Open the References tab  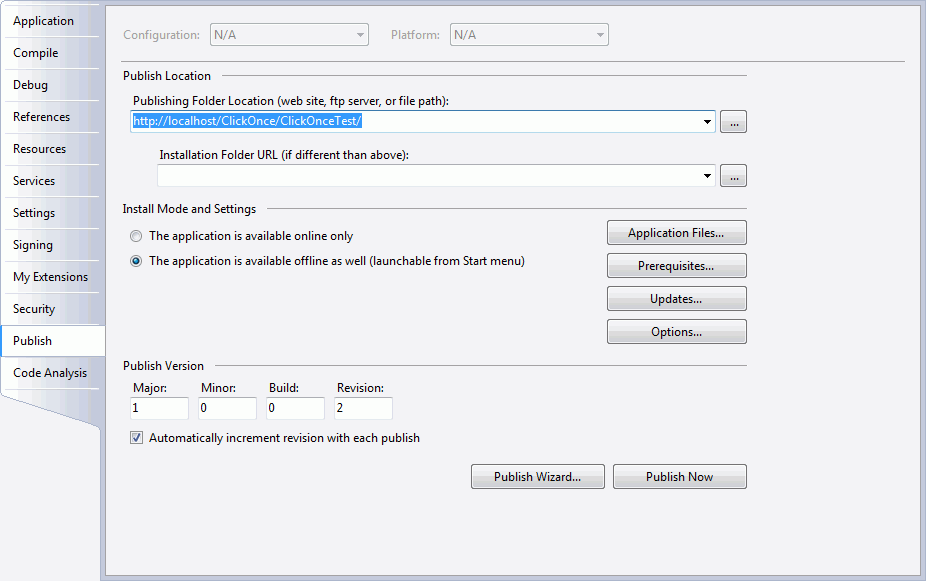tap(41, 117)
